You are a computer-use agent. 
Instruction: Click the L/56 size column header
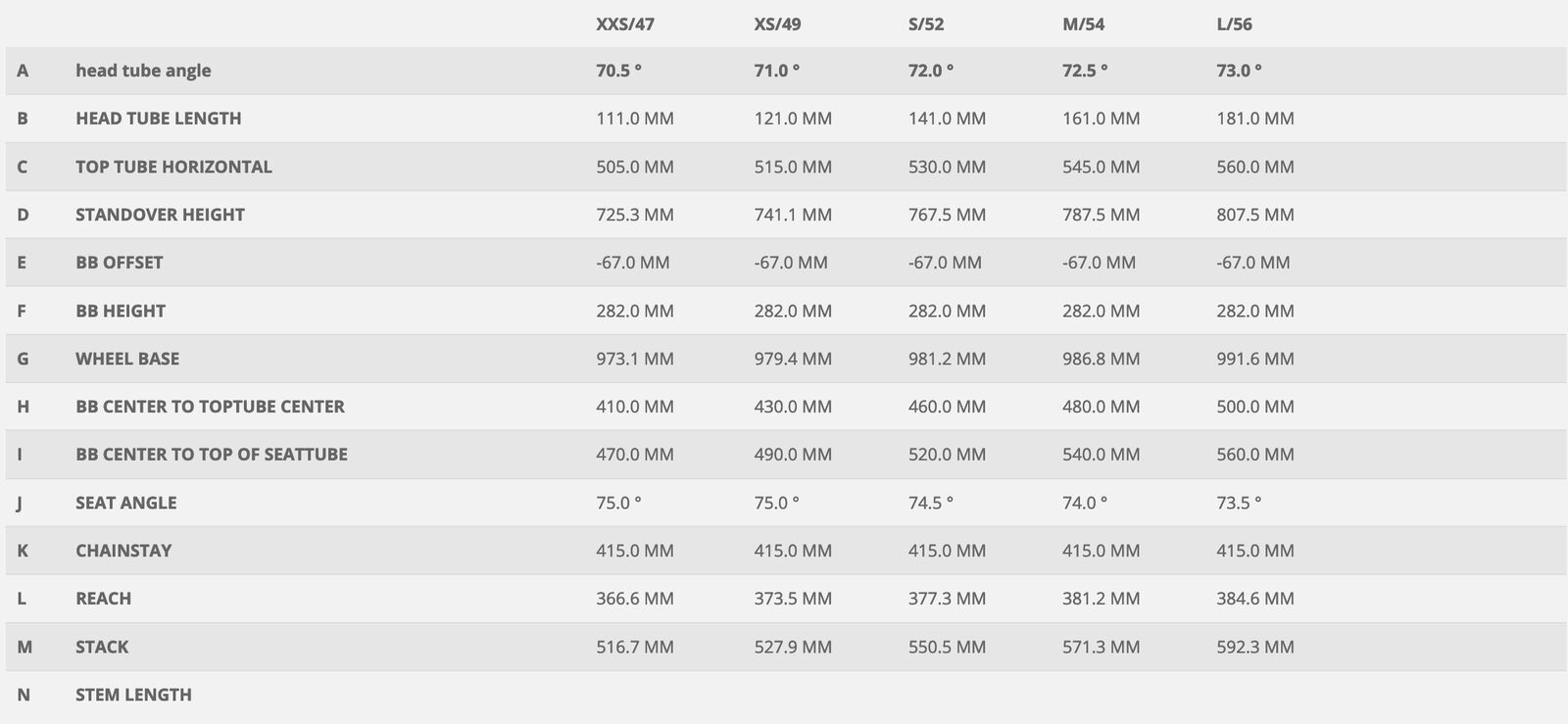(1234, 24)
